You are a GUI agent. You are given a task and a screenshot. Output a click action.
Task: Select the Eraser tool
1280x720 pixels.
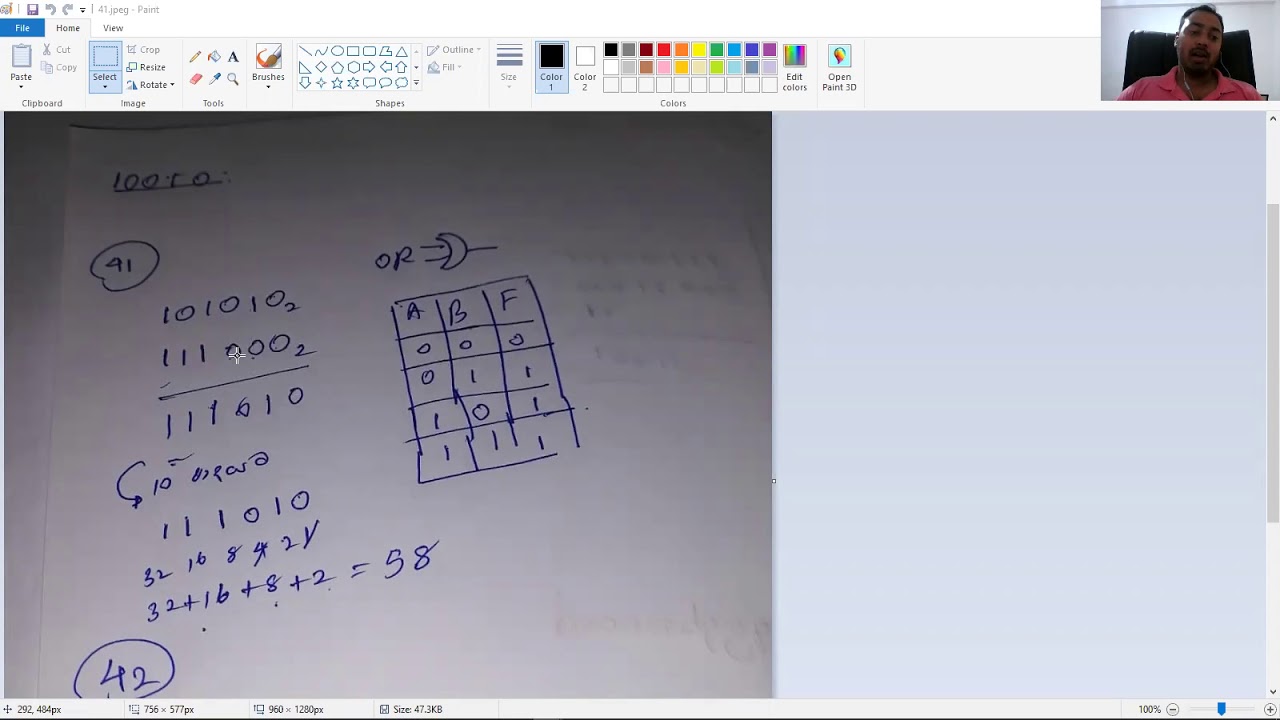click(x=195, y=79)
